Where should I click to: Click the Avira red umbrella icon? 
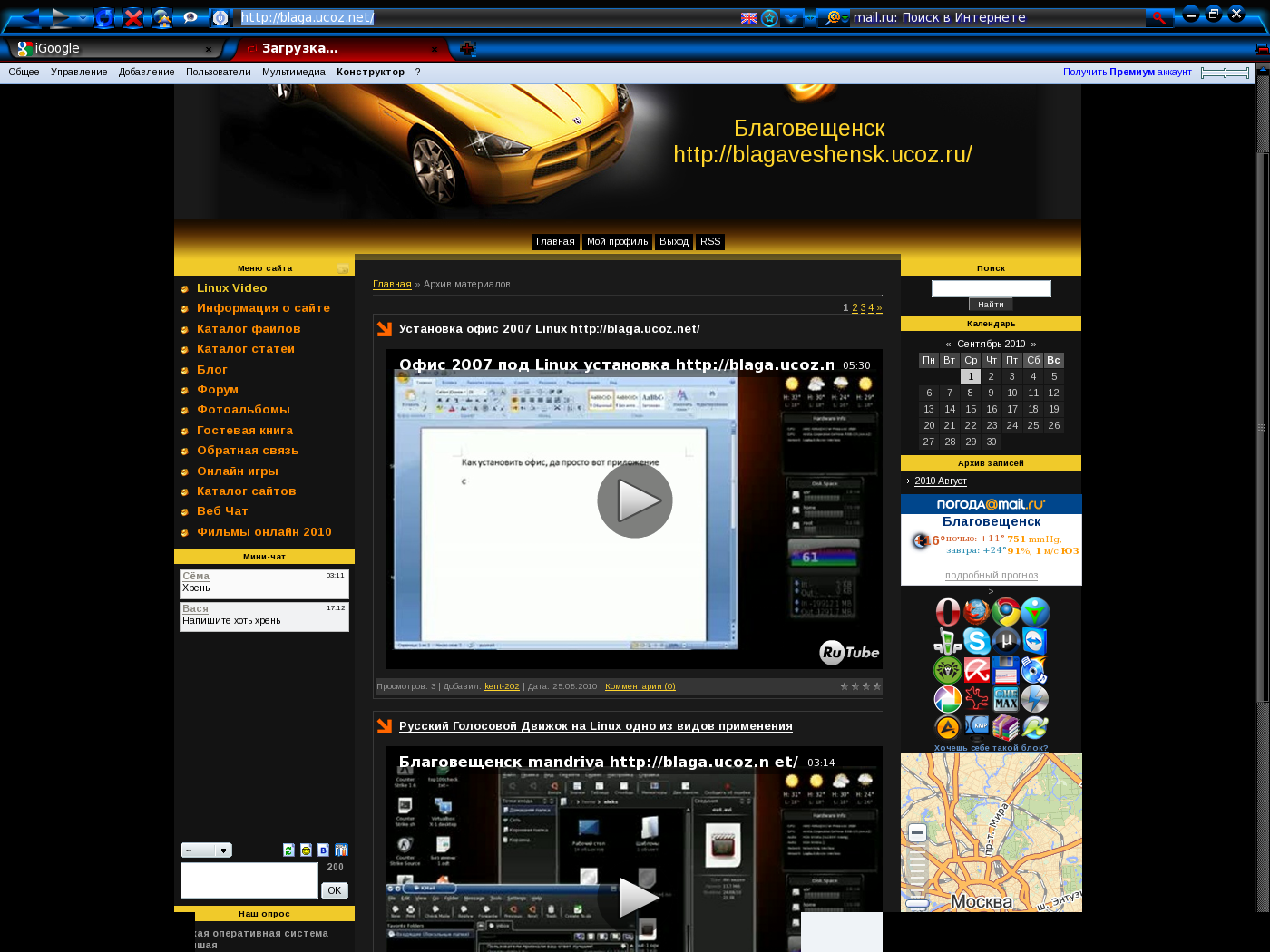coord(976,670)
